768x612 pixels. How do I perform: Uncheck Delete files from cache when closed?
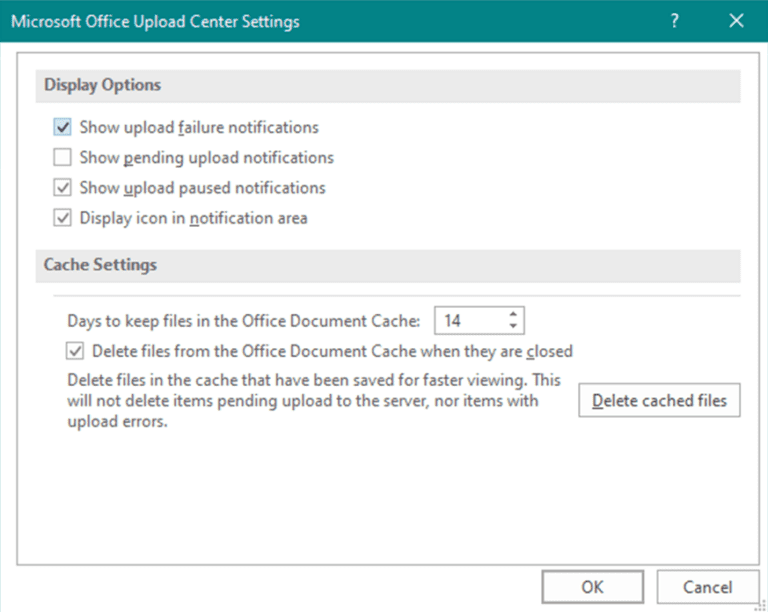[x=76, y=351]
